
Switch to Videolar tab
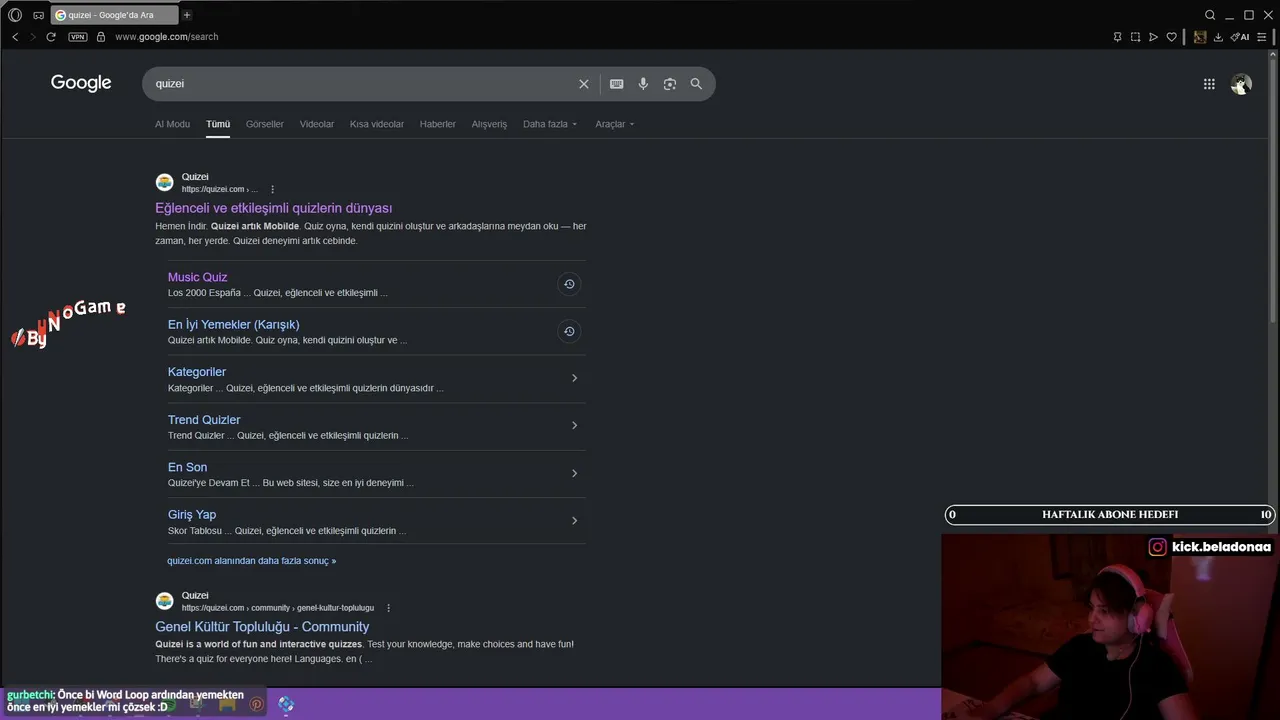(317, 124)
